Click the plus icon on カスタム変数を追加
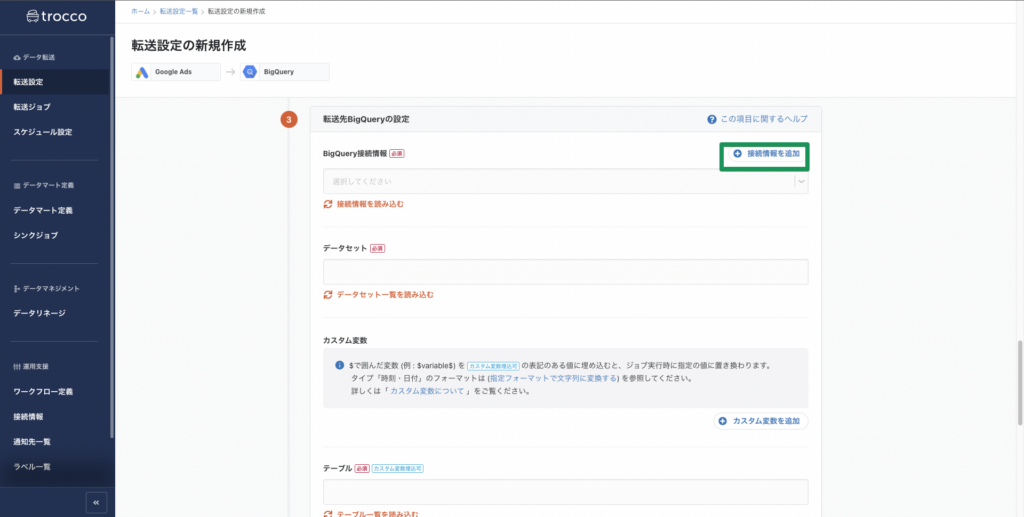This screenshot has width=1024, height=517. click(x=723, y=421)
